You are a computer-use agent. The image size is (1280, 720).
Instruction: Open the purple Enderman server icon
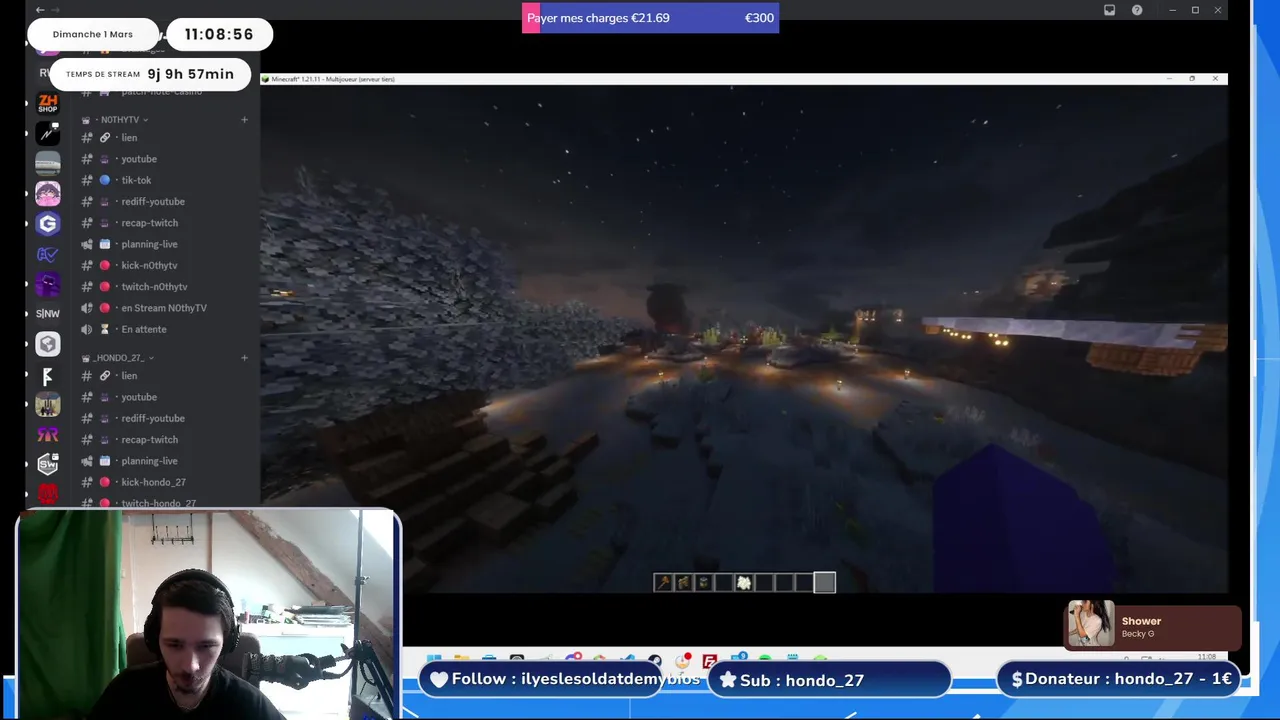coord(47,284)
